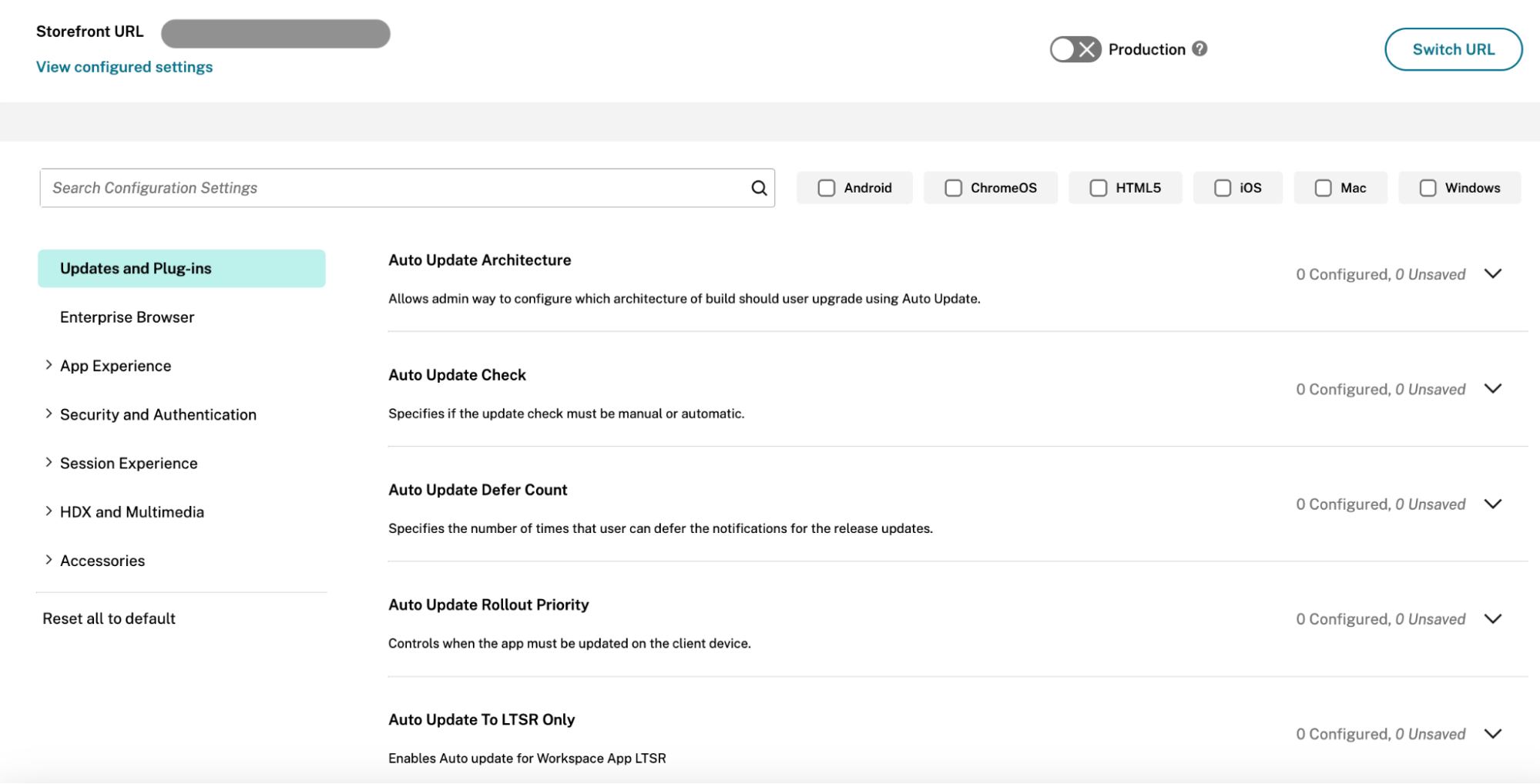The image size is (1540, 784).
Task: Expand Auto Update To LTSR Only chevron
Action: click(1492, 734)
